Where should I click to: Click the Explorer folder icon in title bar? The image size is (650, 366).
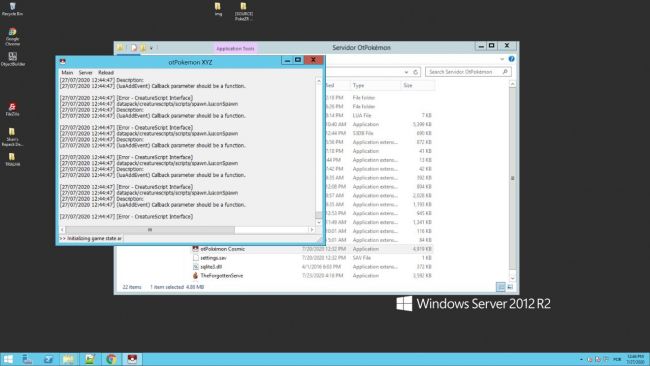pyautogui.click(x=119, y=48)
